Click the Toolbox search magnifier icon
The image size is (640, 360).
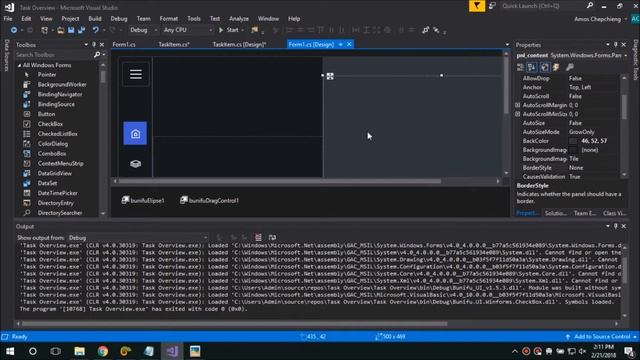tap(97, 55)
